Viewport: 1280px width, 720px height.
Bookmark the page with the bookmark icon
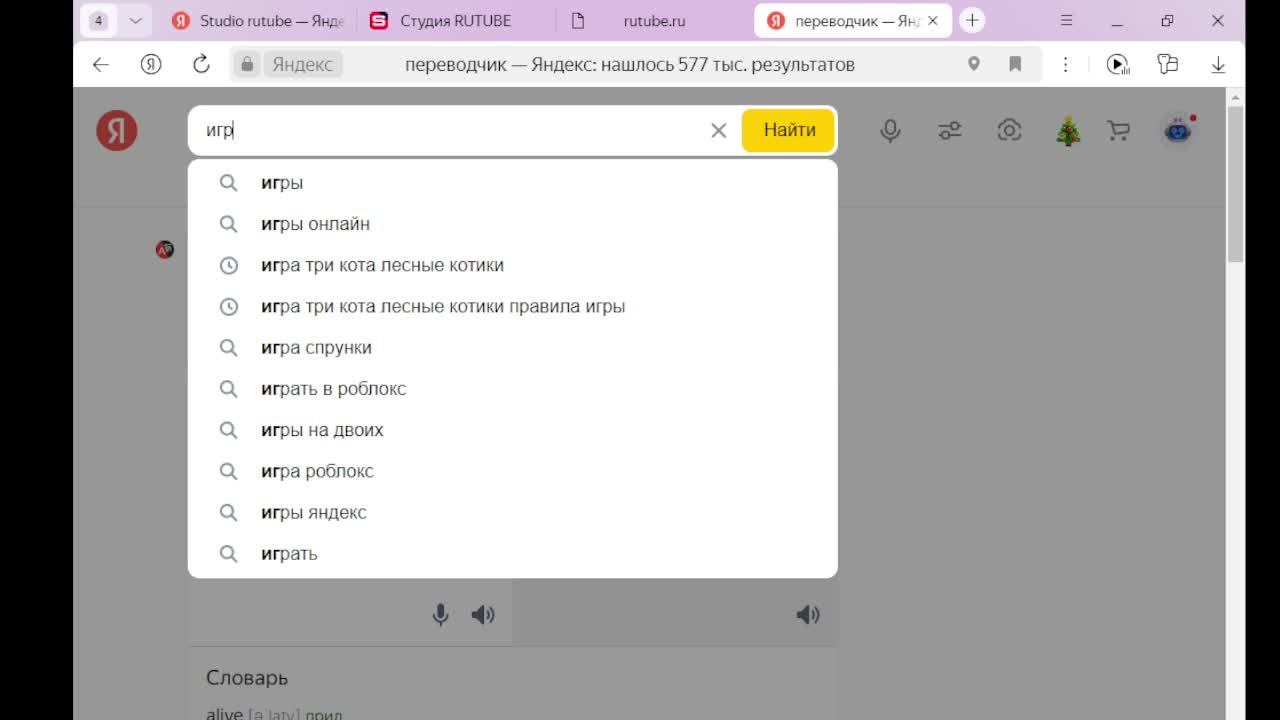[x=1015, y=64]
